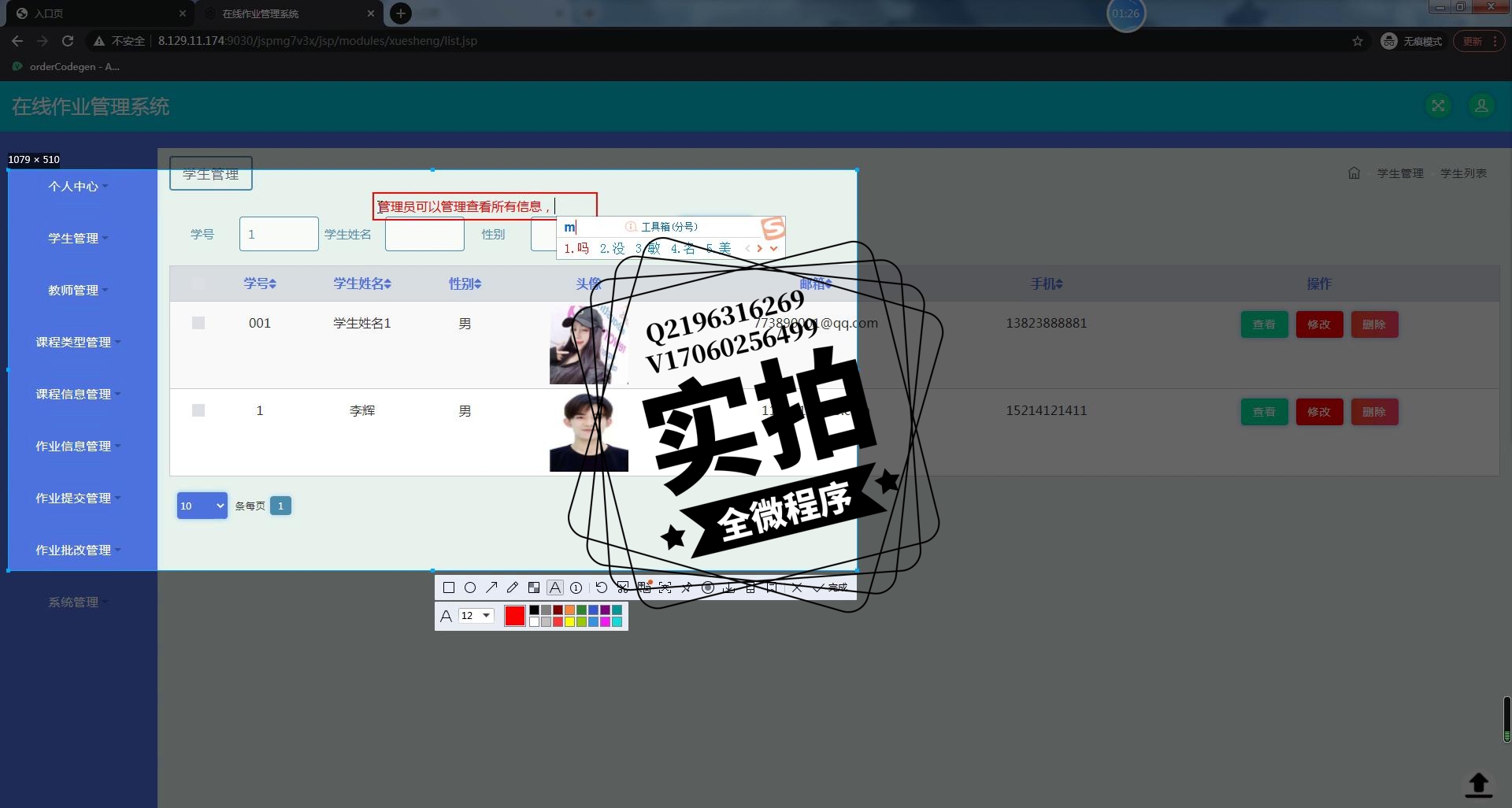Click the screen record icon

click(x=708, y=587)
